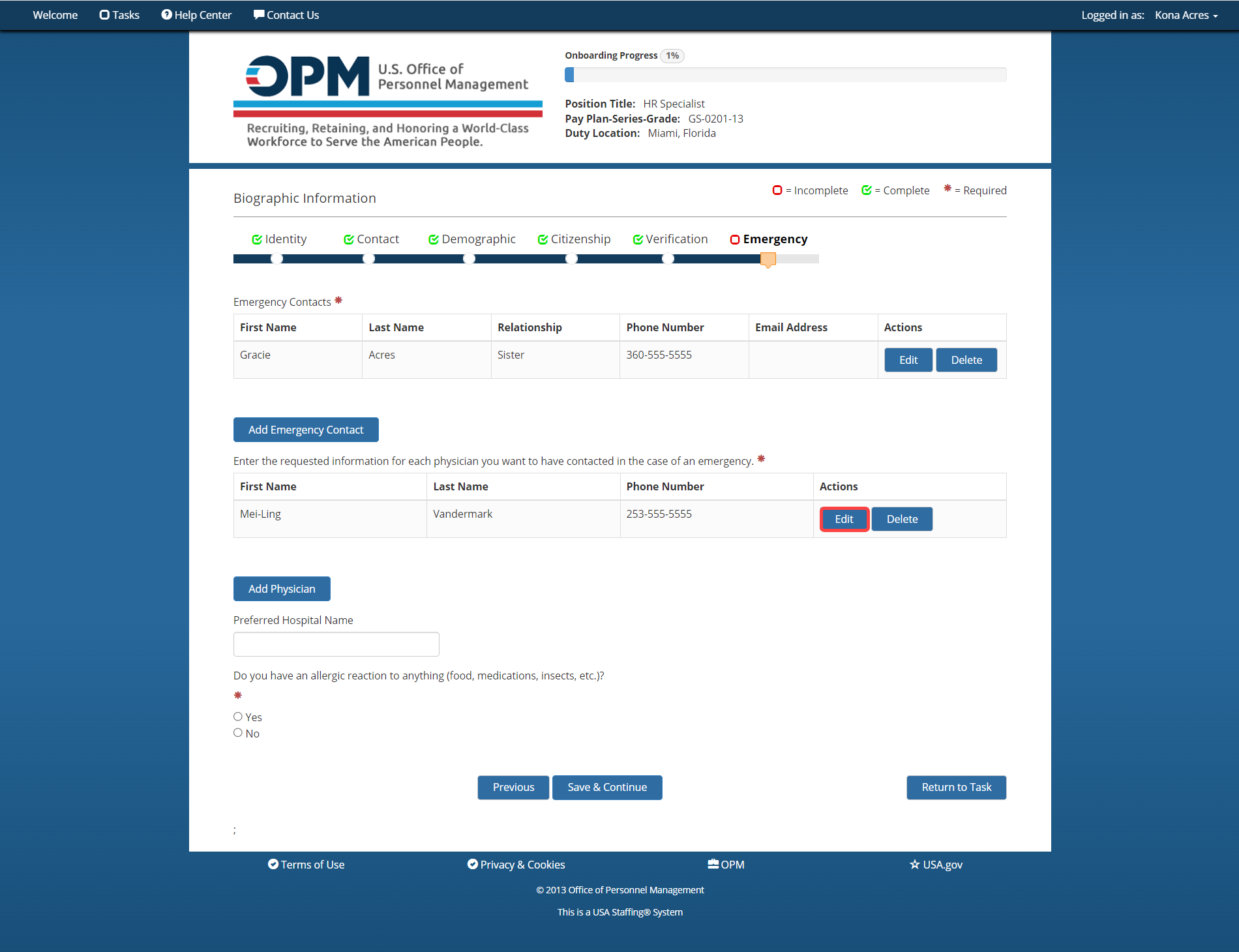Click the Vandermark last name cell

(x=524, y=519)
